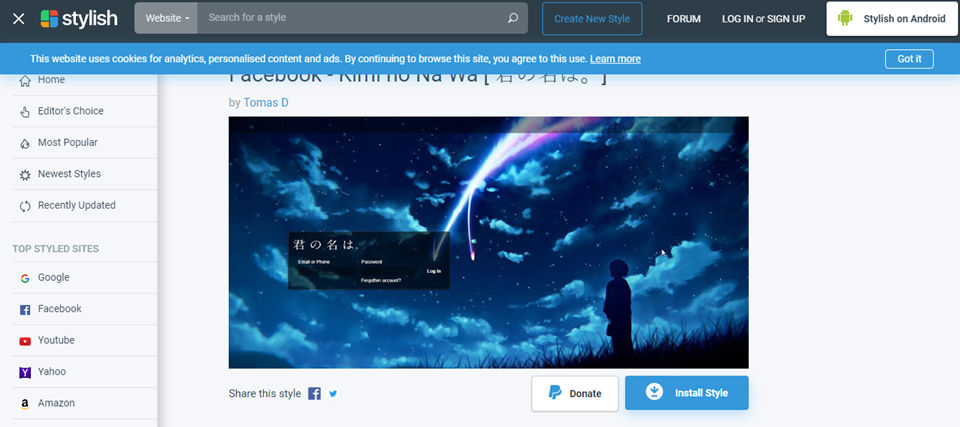Screen dimensions: 960x427
Task: Open the LOG IN link
Action: pyautogui.click(x=737, y=19)
